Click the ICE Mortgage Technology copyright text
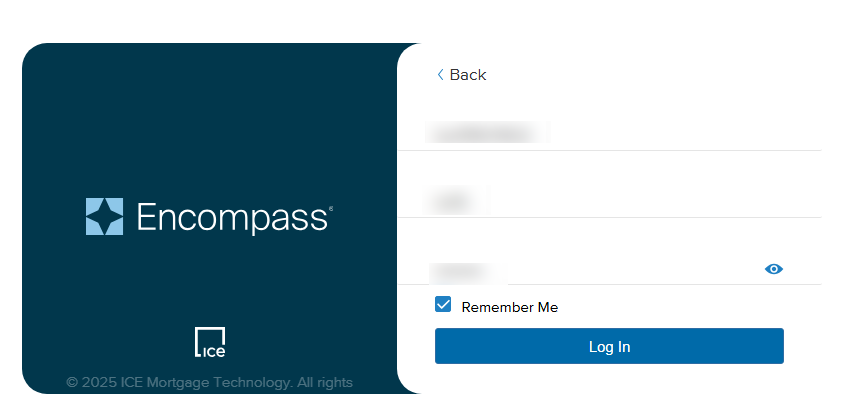This screenshot has height=409, width=861. (209, 382)
